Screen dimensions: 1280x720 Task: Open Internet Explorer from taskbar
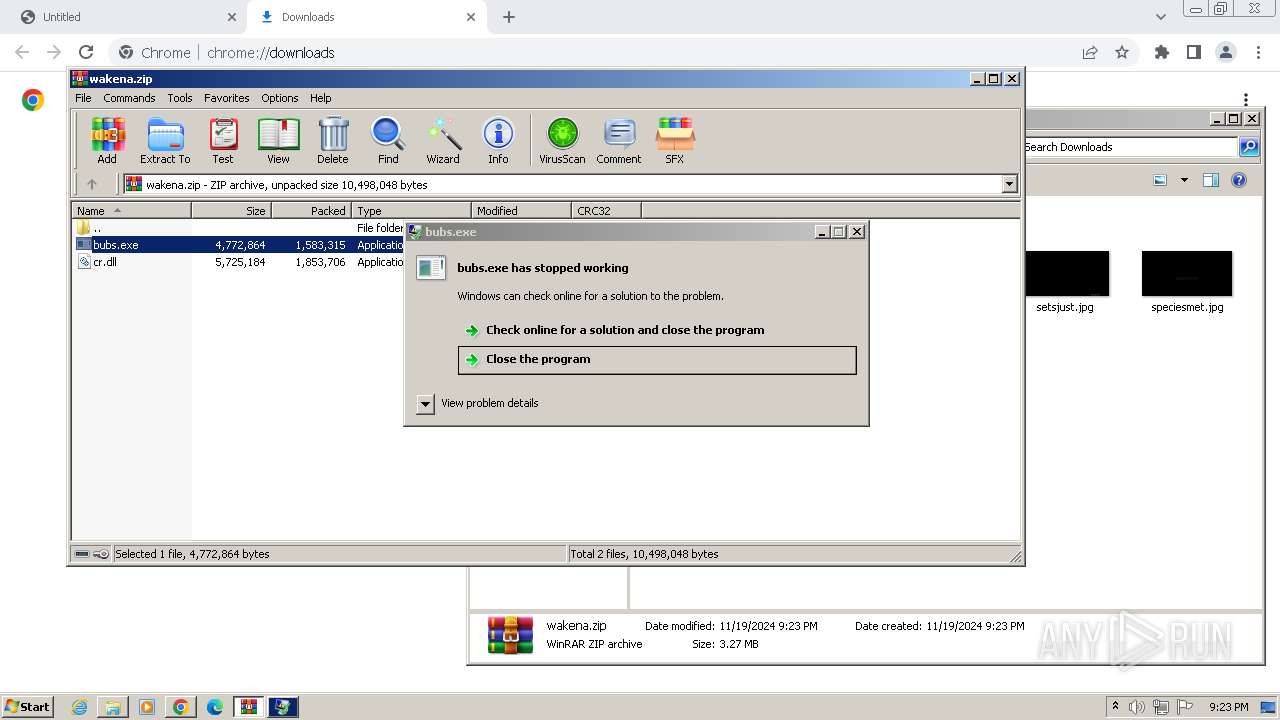pos(79,707)
